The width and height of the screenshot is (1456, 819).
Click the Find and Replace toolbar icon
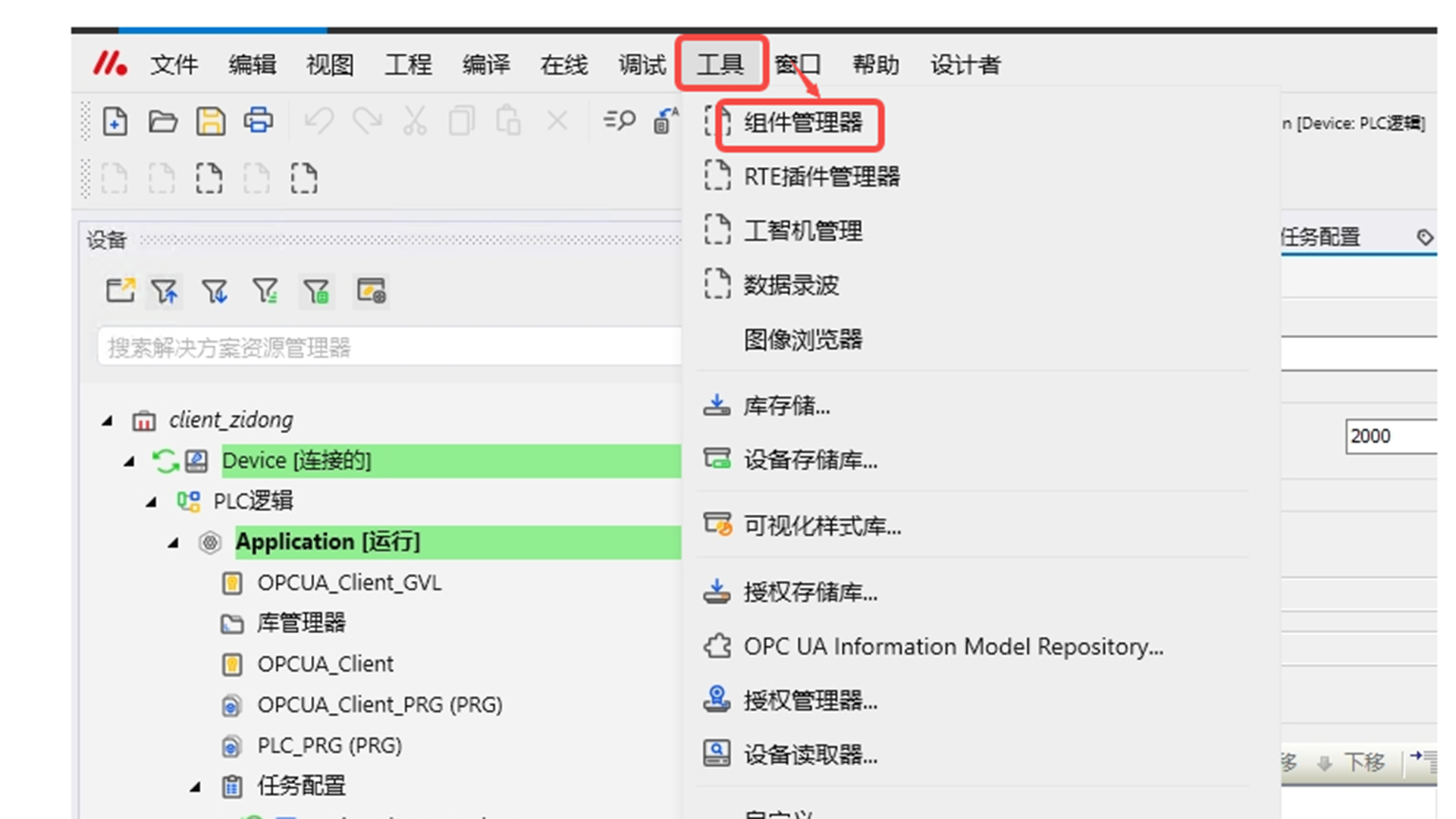click(x=619, y=121)
